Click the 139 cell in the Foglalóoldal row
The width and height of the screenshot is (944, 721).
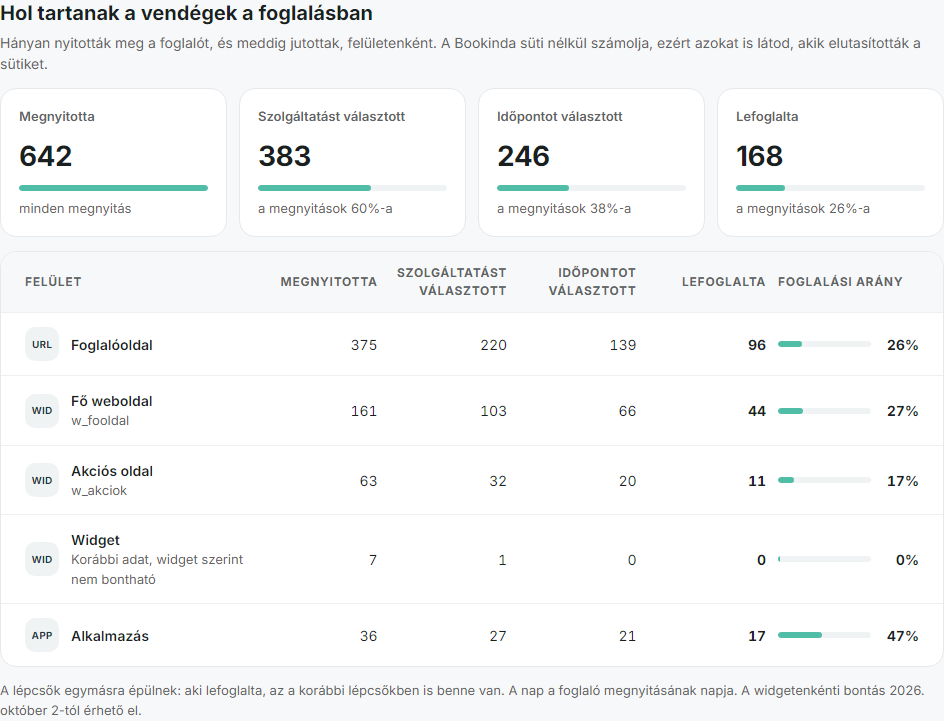tap(623, 345)
